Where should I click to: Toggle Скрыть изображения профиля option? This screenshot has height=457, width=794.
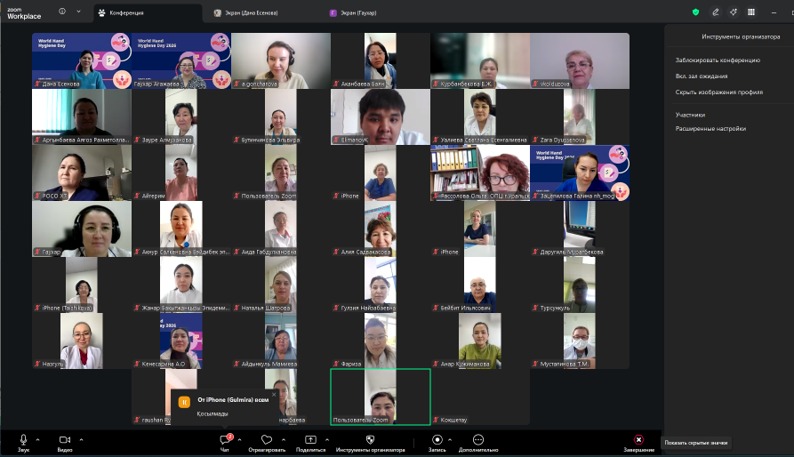click(x=718, y=92)
